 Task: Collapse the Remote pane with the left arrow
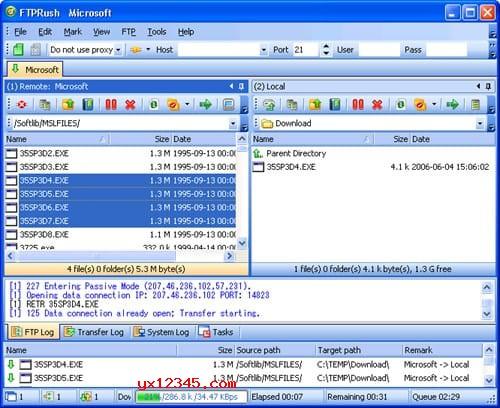pyautogui.click(x=231, y=86)
